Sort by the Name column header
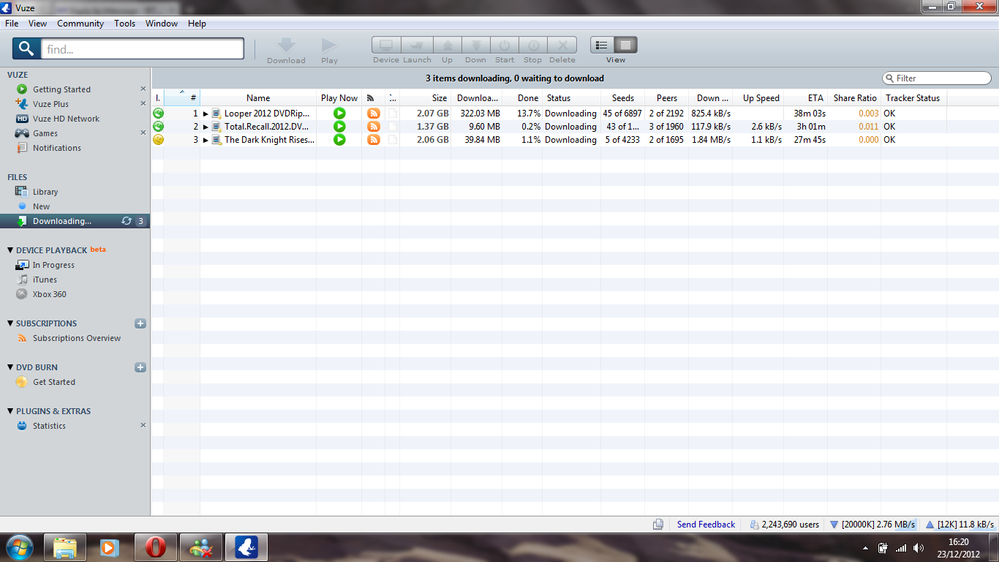This screenshot has width=999, height=562. tap(258, 98)
